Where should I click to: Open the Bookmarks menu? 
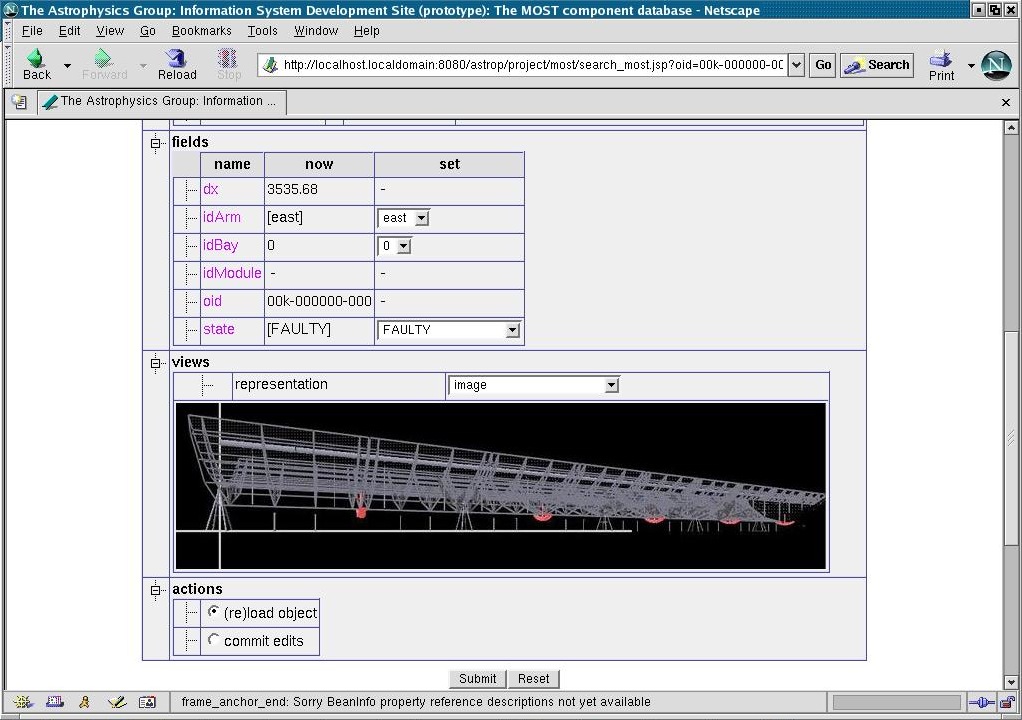point(201,31)
